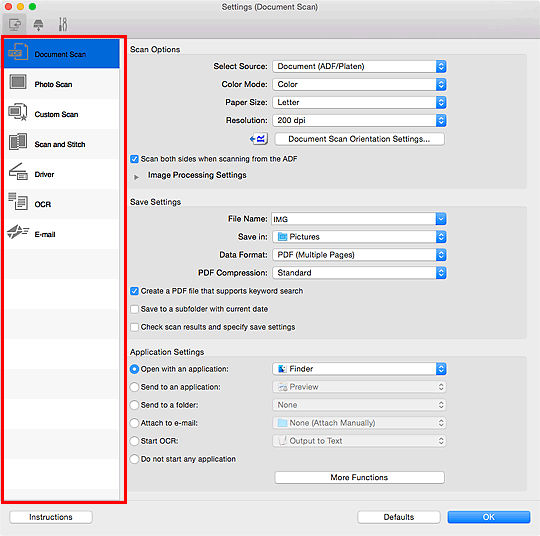Open the Resolution dropdown
Screen dimensions: 540x536
pyautogui.click(x=359, y=120)
